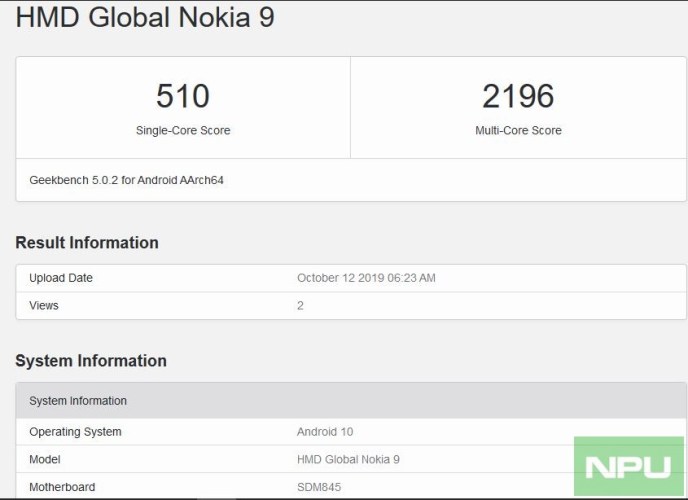Click the Upload Date row label
This screenshot has height=500, width=688.
(61, 278)
